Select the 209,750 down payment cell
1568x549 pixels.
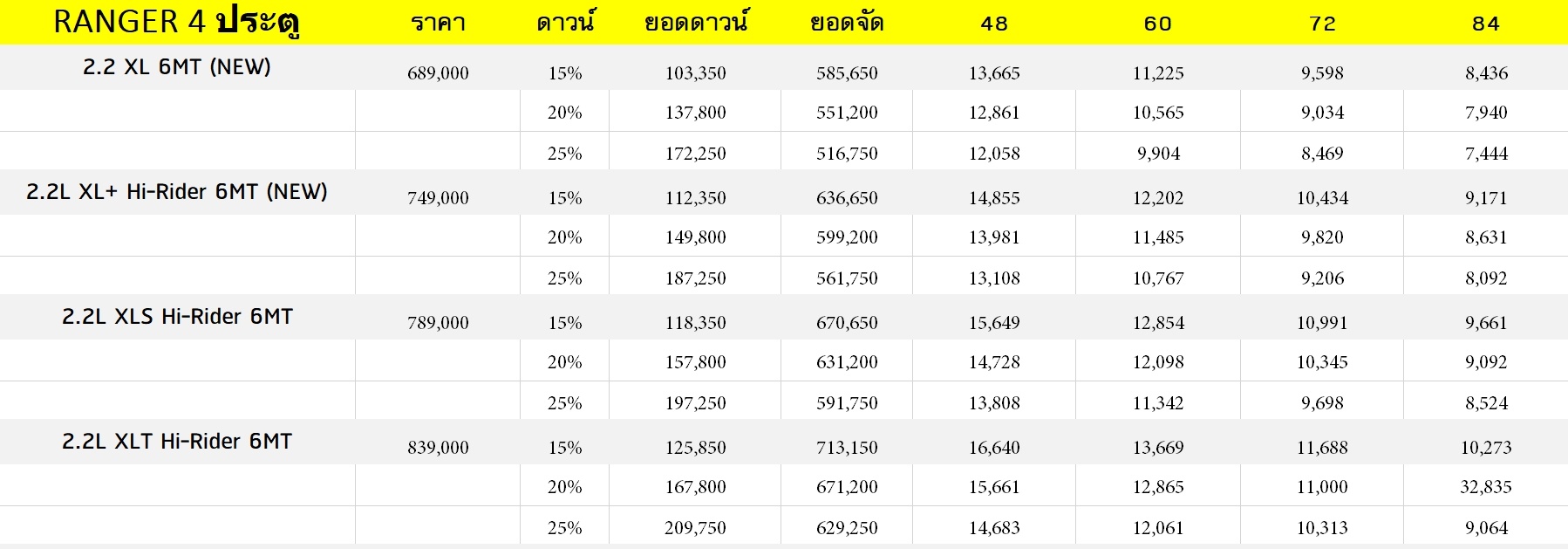(695, 528)
